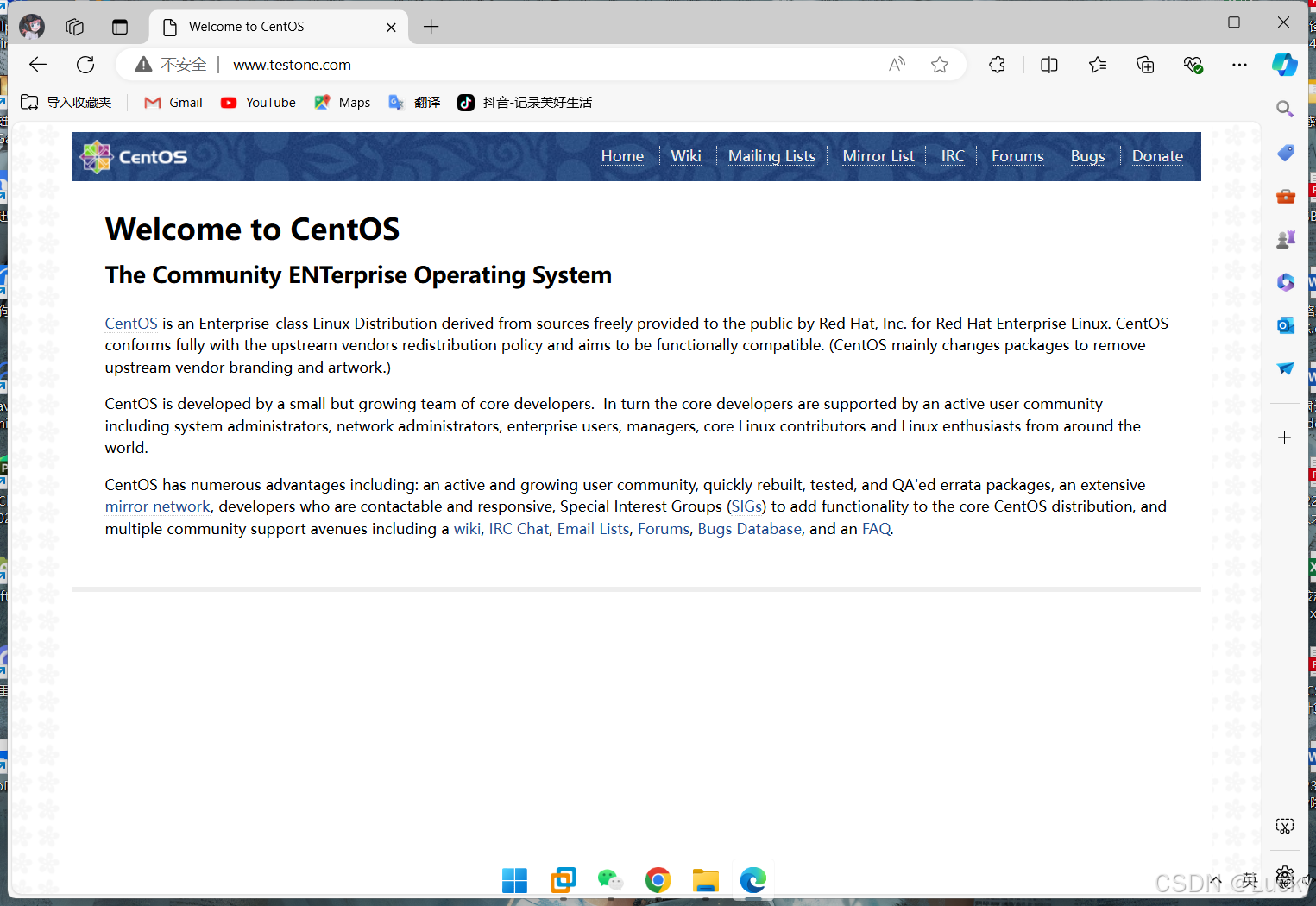Open a new tab with plus button
The width and height of the screenshot is (1316, 906).
pyautogui.click(x=431, y=27)
